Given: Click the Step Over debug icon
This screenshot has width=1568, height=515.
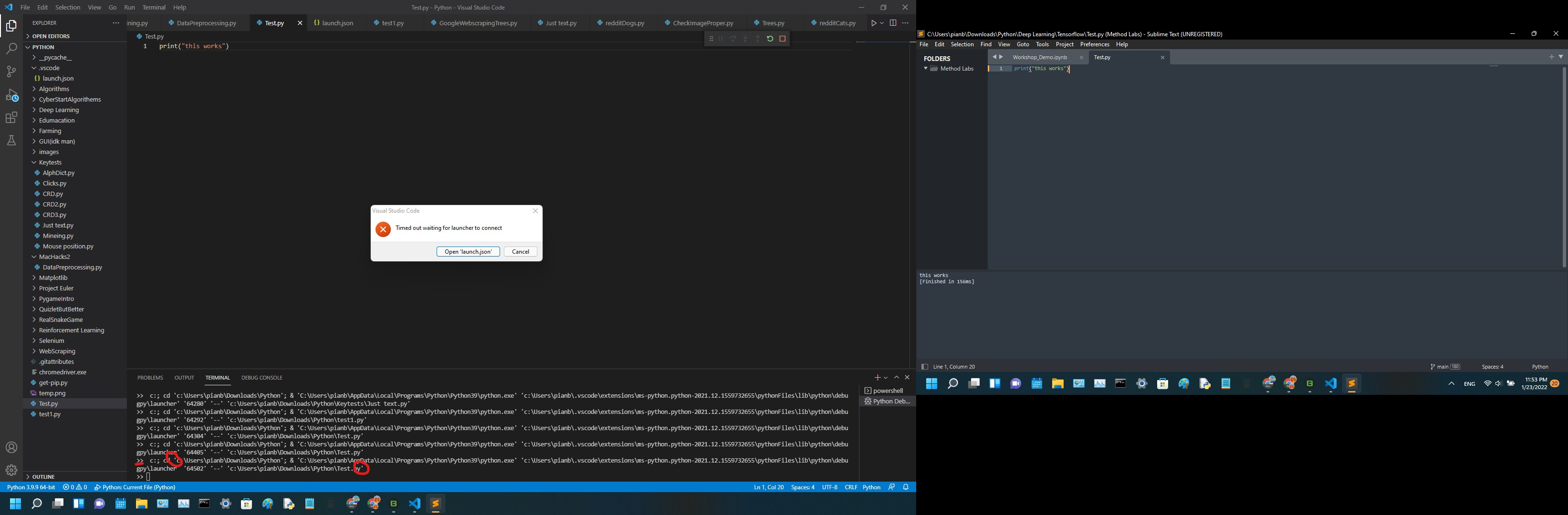Looking at the screenshot, I should [733, 39].
